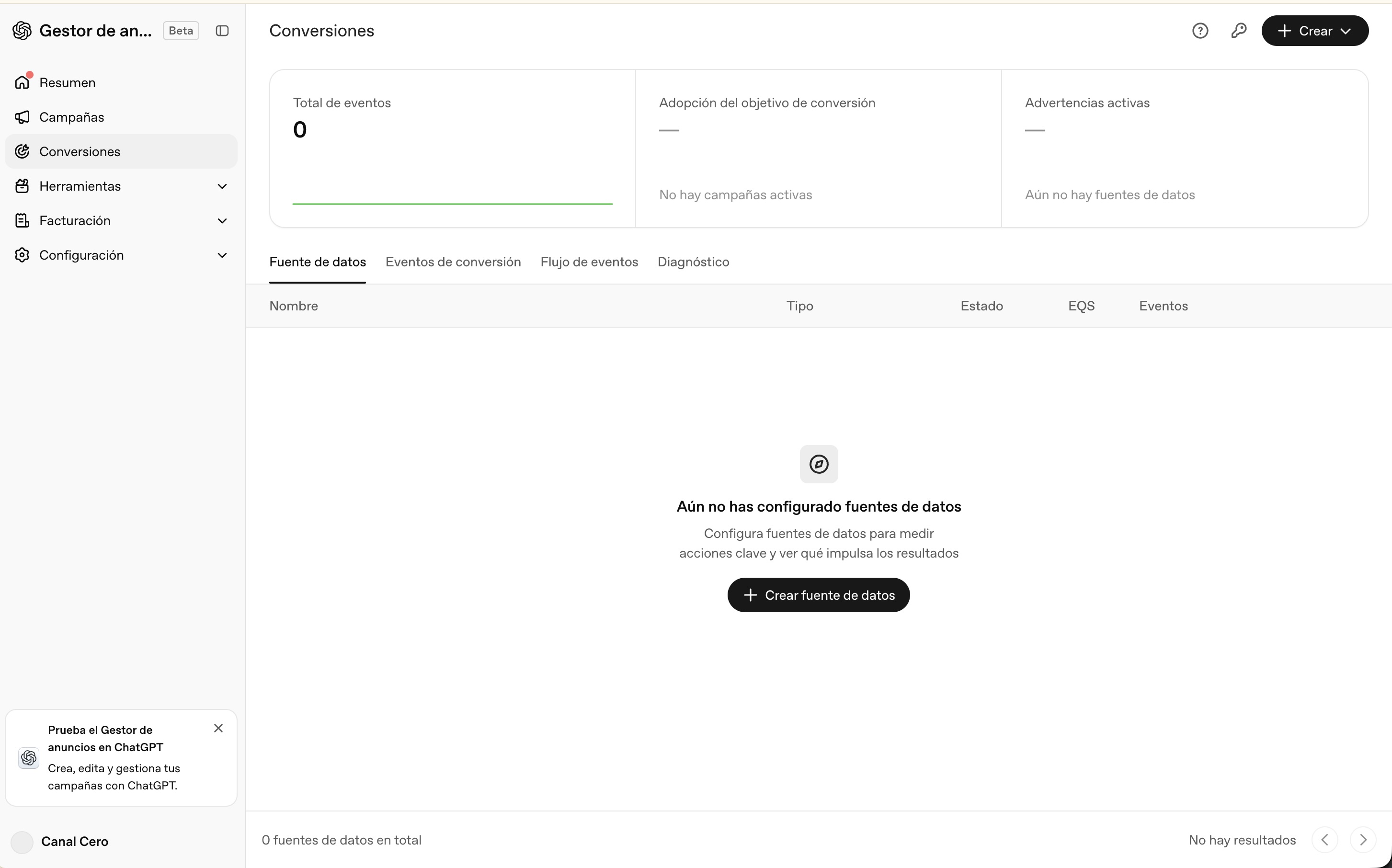This screenshot has height=868, width=1392.
Task: Open the help question mark icon
Action: pos(1200,31)
